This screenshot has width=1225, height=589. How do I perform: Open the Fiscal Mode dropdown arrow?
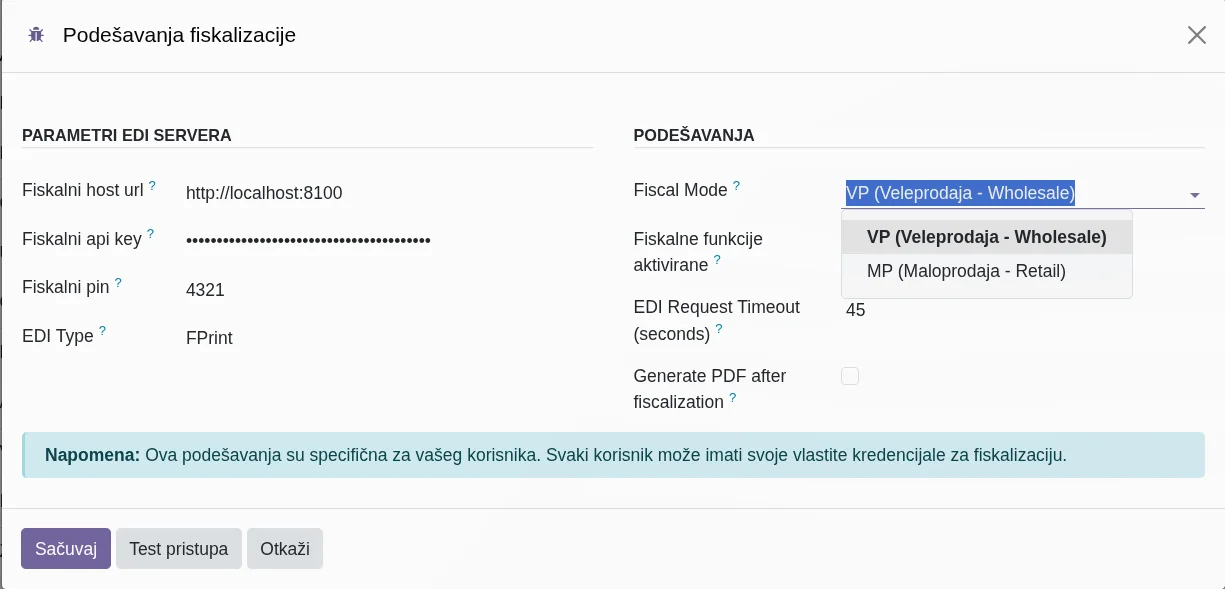point(1195,195)
